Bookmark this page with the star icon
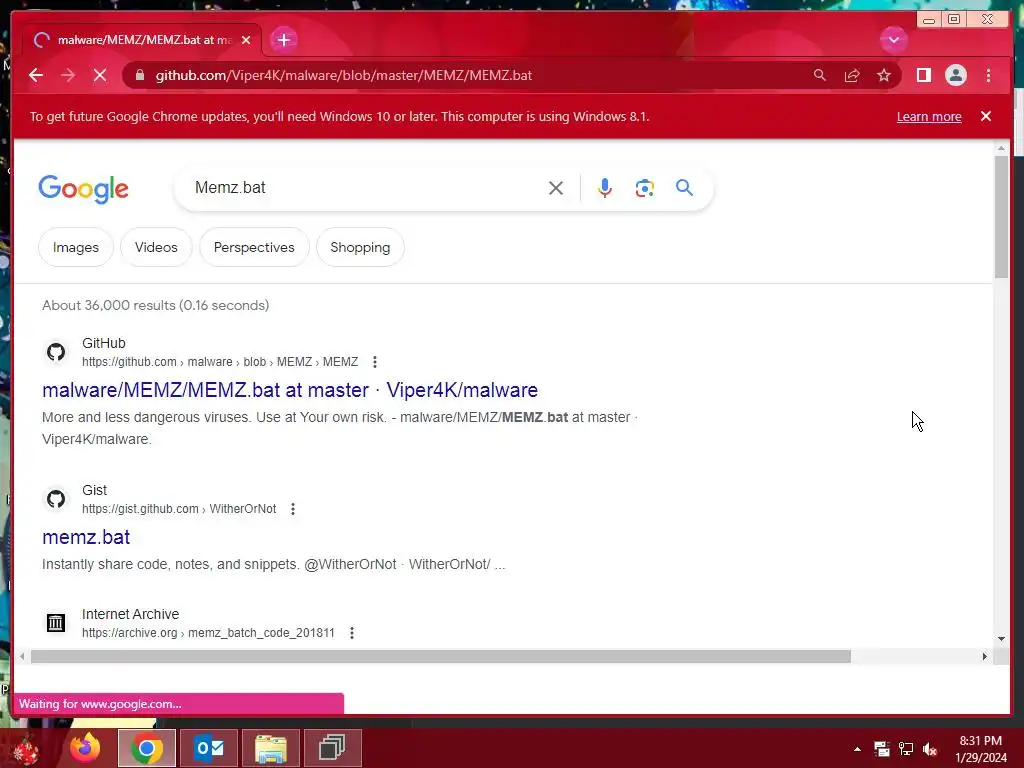 coord(884,75)
